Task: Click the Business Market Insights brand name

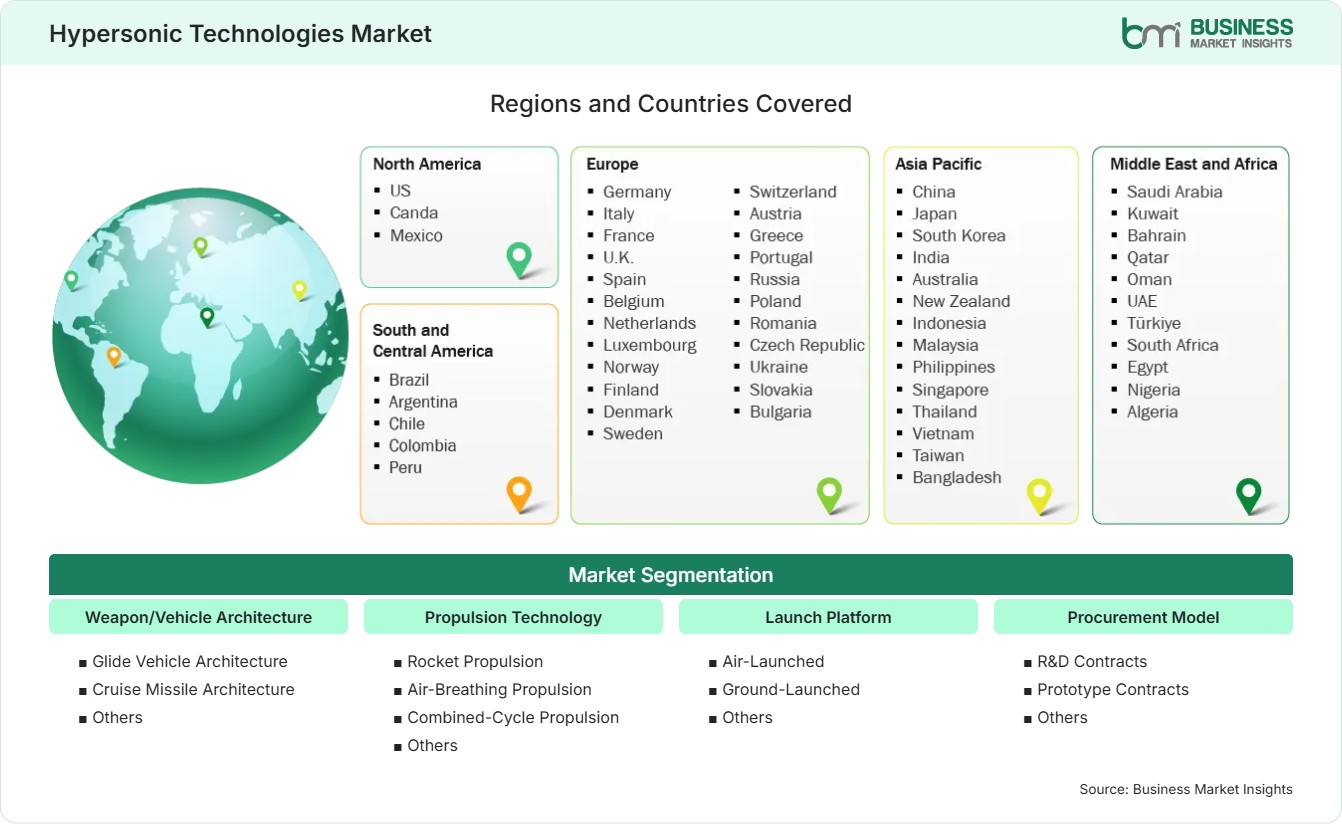Action: 1241,33
